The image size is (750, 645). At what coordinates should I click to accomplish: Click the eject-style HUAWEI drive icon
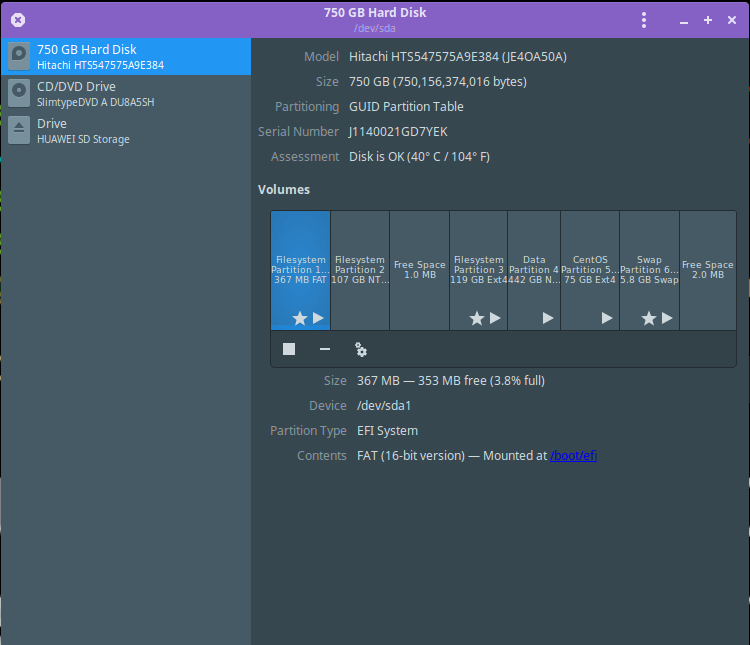pyautogui.click(x=19, y=131)
